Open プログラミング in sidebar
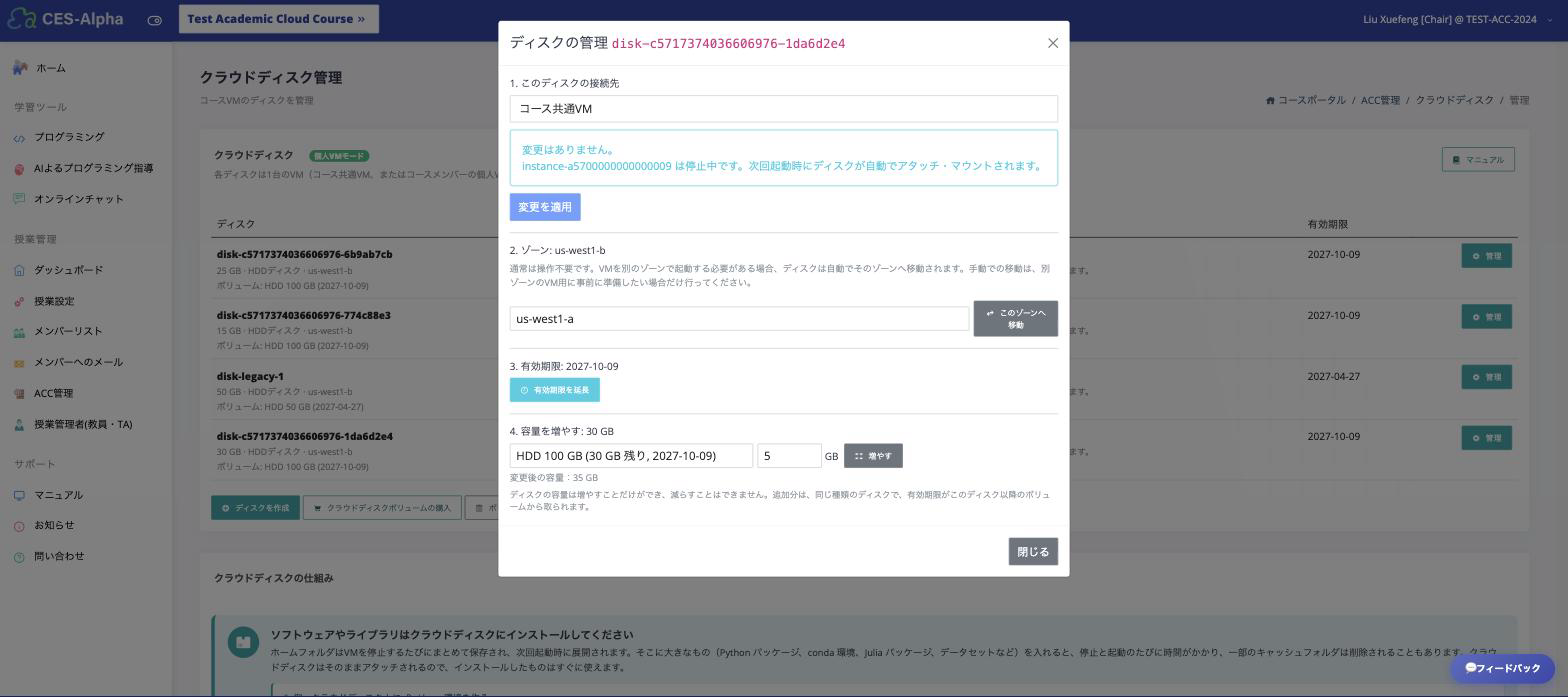The image size is (1568, 697). click(69, 137)
